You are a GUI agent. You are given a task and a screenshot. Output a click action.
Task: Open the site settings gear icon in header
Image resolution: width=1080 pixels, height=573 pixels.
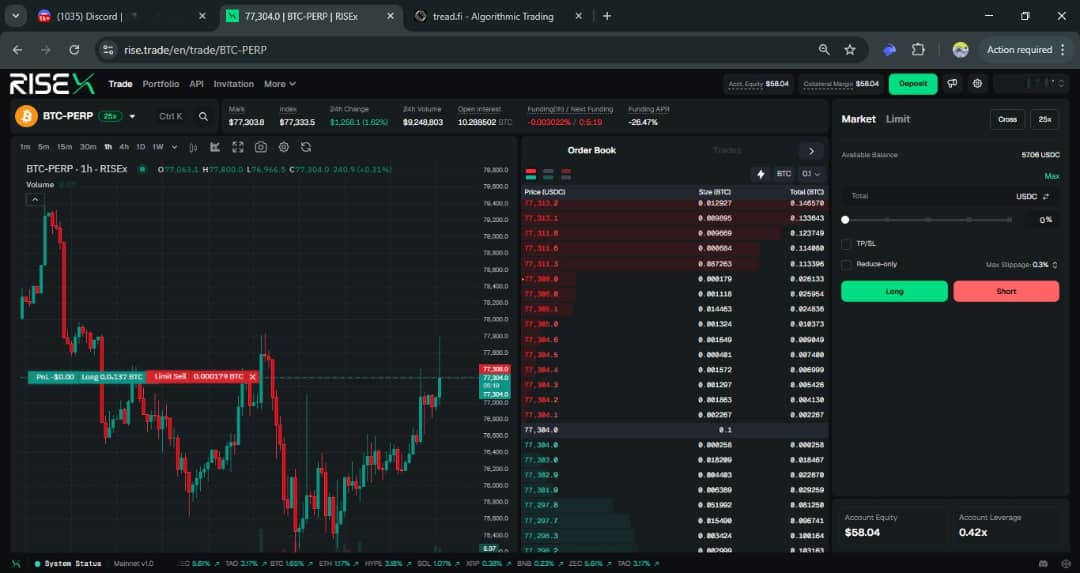pos(977,83)
